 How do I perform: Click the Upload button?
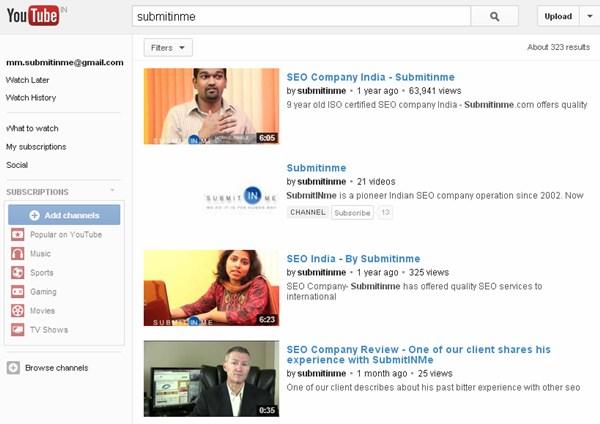click(x=558, y=16)
